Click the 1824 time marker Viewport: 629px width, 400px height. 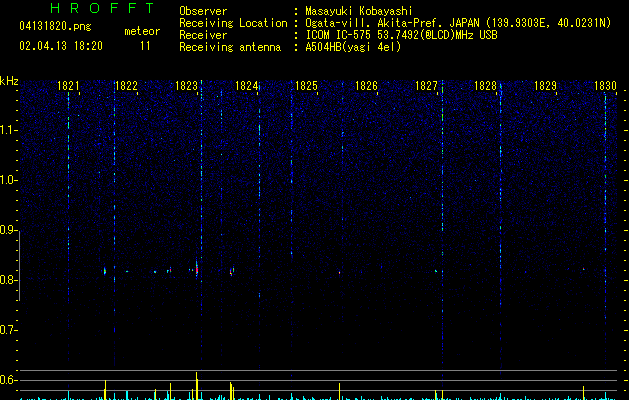[246, 86]
